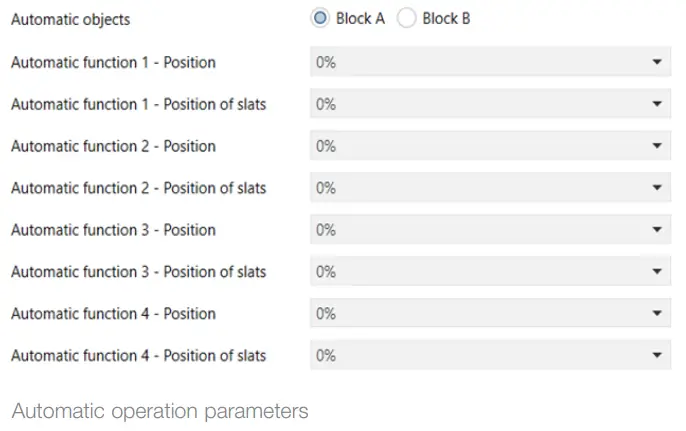Expand Automatic function 4 - Position of slats dropdown

coord(489,355)
